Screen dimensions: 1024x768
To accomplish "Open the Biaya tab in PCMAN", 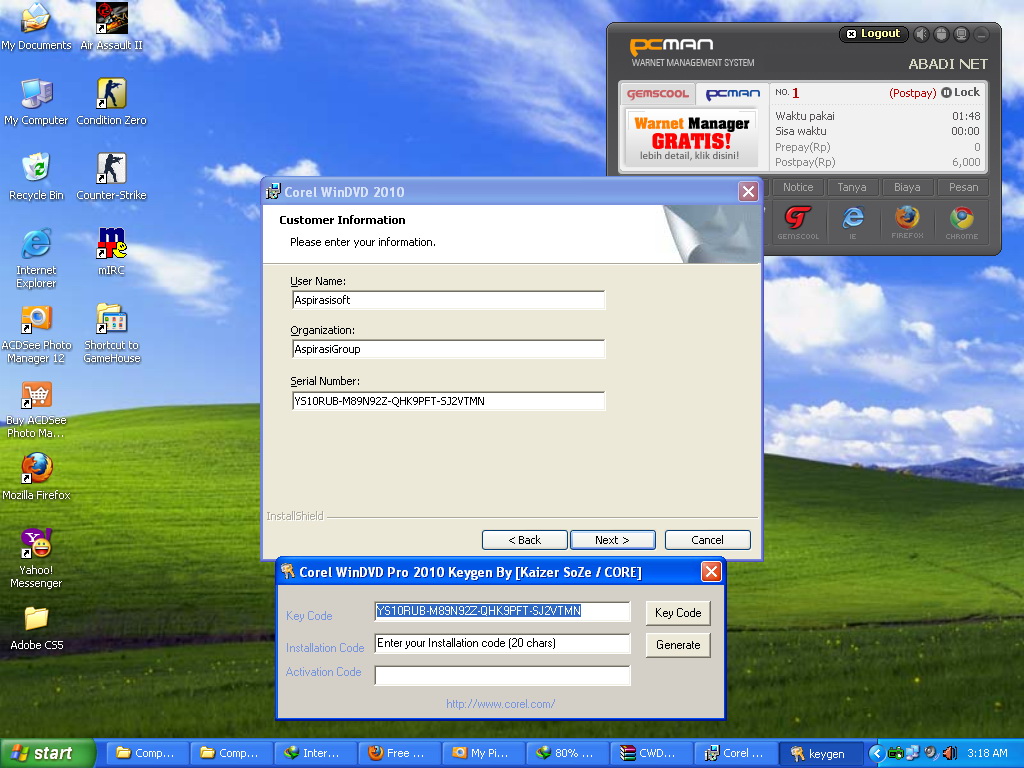I will tap(907, 187).
